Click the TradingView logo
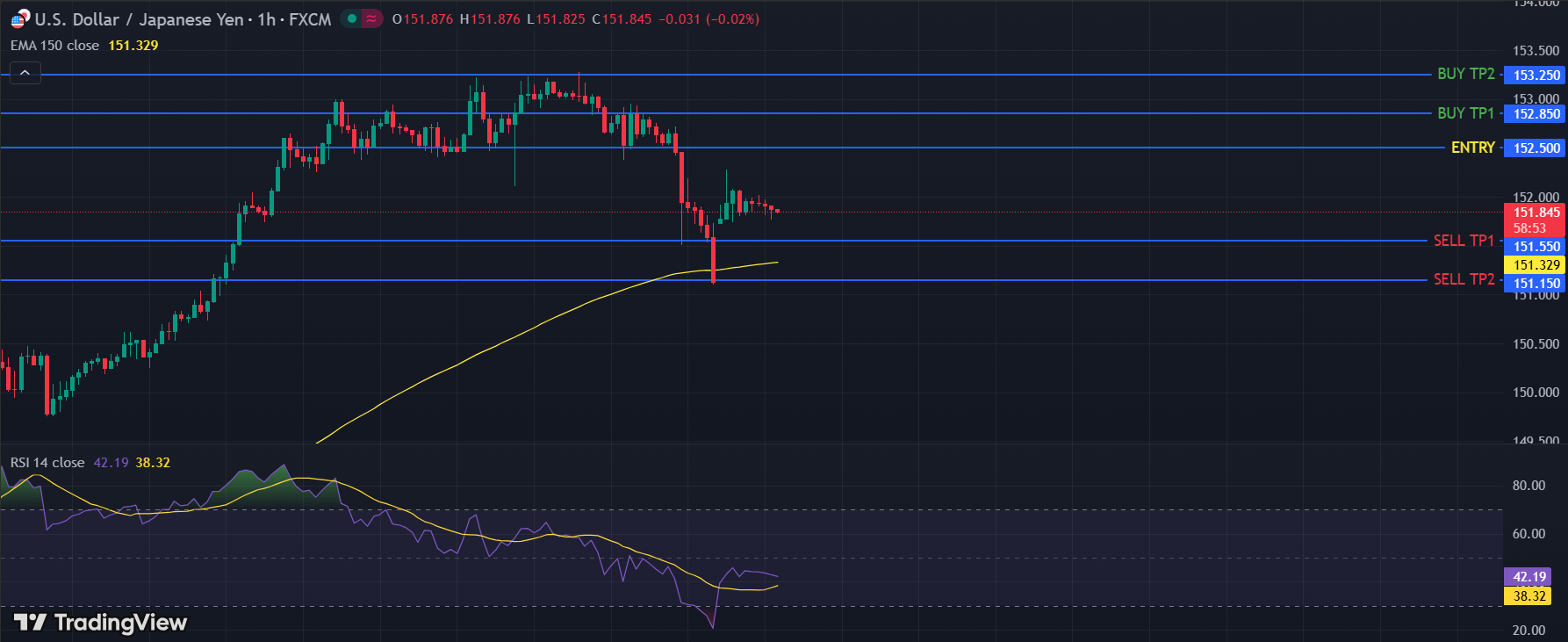 coord(101,623)
